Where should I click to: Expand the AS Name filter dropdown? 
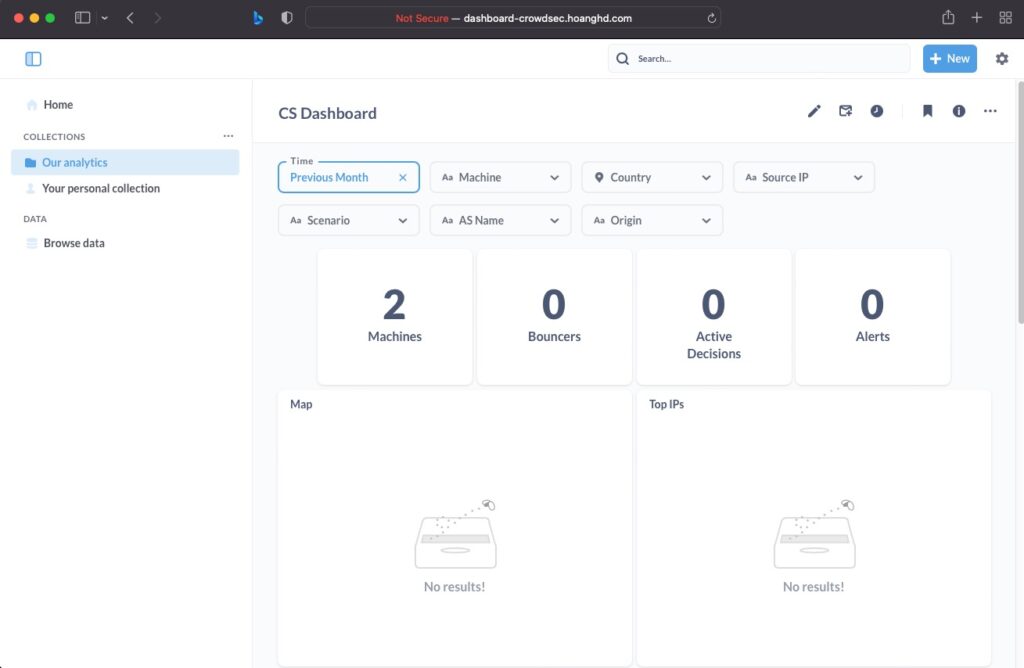coord(500,221)
